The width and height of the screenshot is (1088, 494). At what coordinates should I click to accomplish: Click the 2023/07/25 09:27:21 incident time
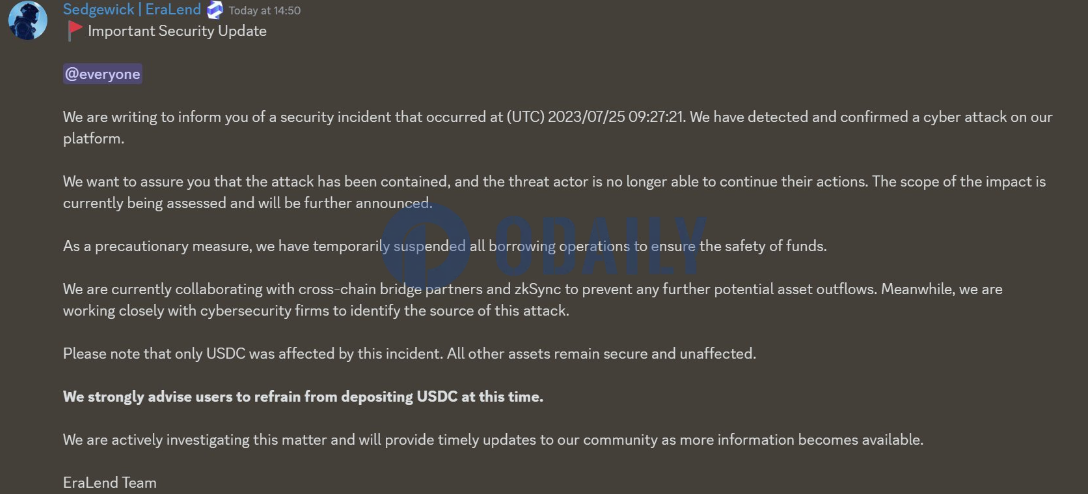coord(616,117)
